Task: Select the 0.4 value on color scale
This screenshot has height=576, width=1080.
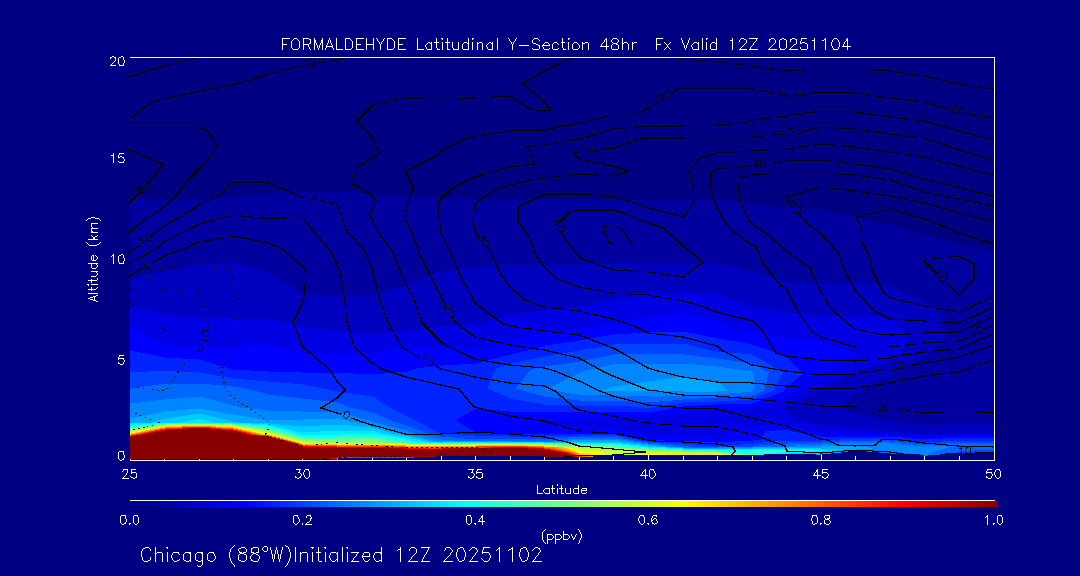Action: click(x=475, y=520)
